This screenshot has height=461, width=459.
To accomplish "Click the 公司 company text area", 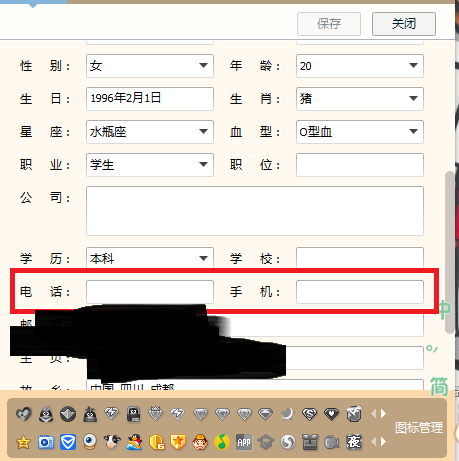I will pyautogui.click(x=255, y=211).
